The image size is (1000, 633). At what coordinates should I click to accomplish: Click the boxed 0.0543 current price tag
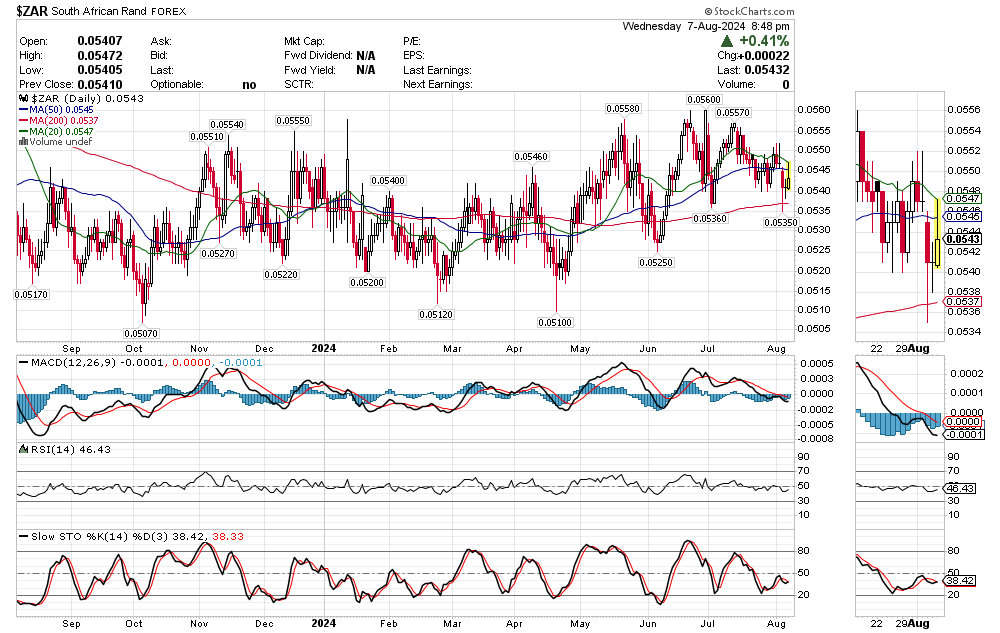[963, 239]
